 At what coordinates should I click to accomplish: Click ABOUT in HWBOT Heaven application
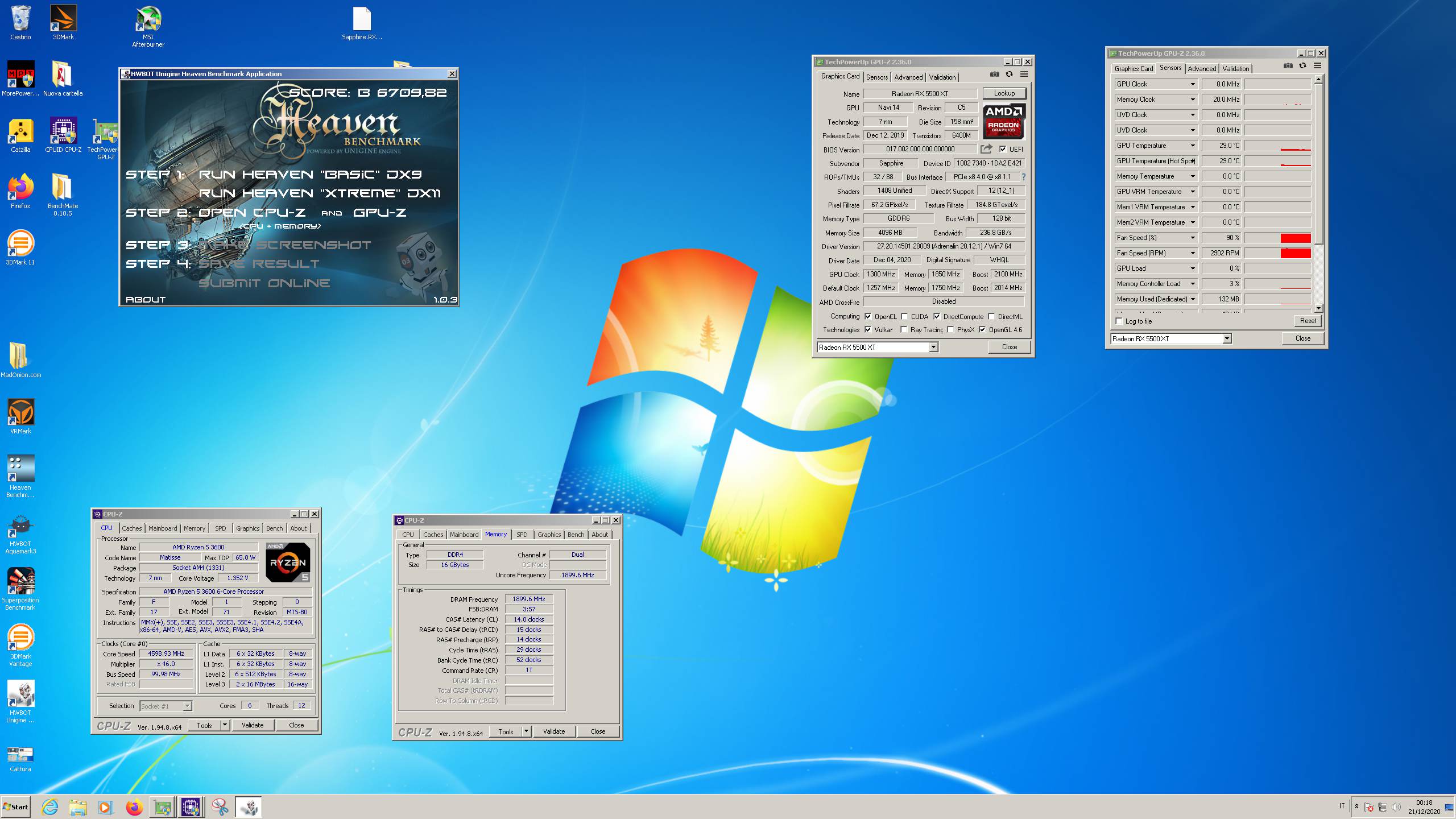coord(146,299)
